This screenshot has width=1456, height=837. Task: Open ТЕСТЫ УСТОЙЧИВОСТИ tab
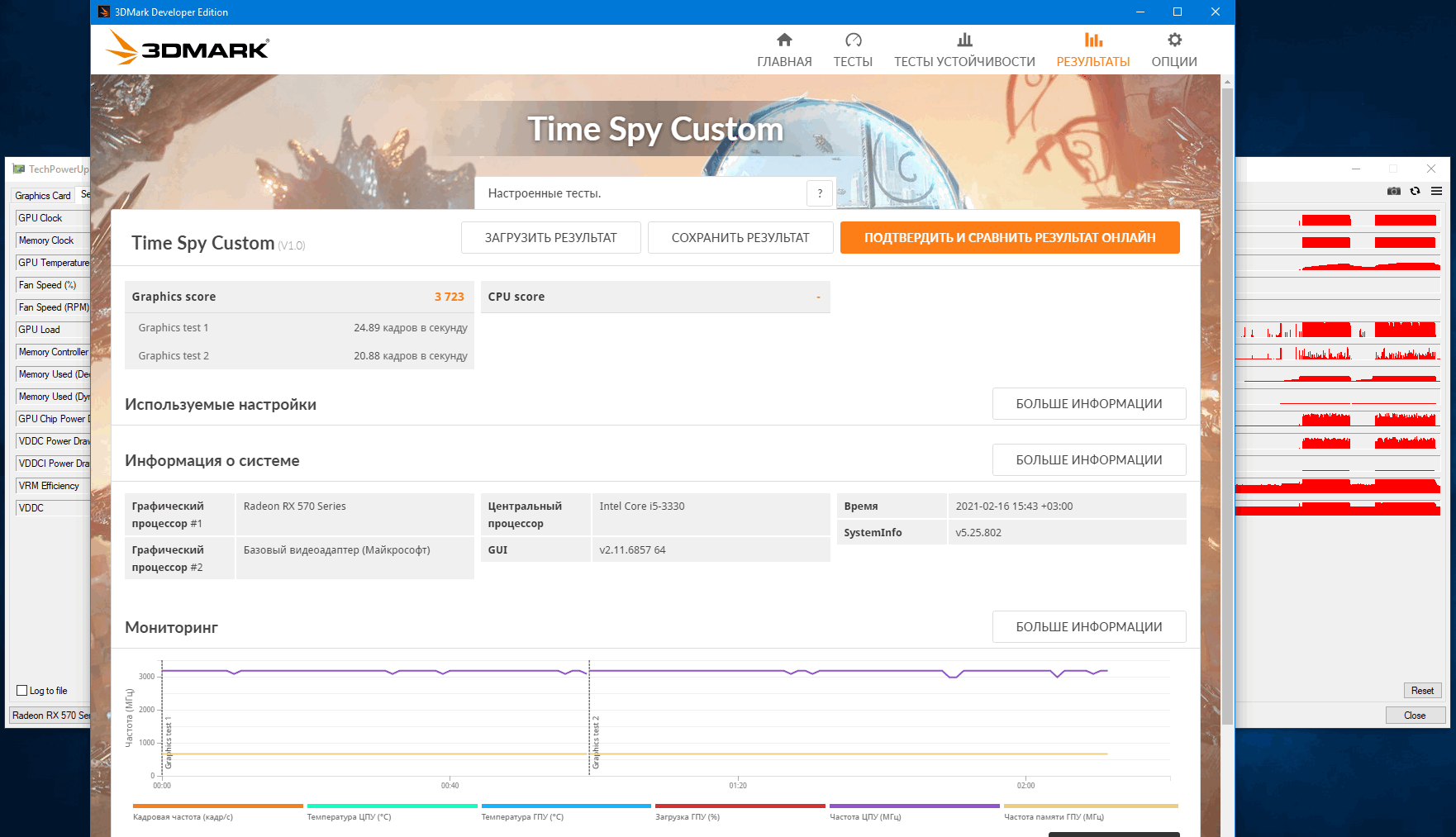pyautogui.click(x=964, y=50)
